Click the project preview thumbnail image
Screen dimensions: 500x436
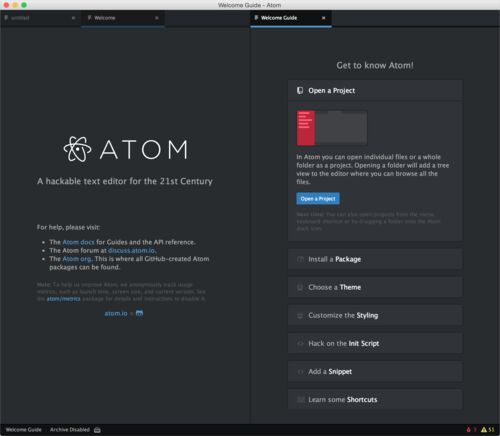[332, 128]
